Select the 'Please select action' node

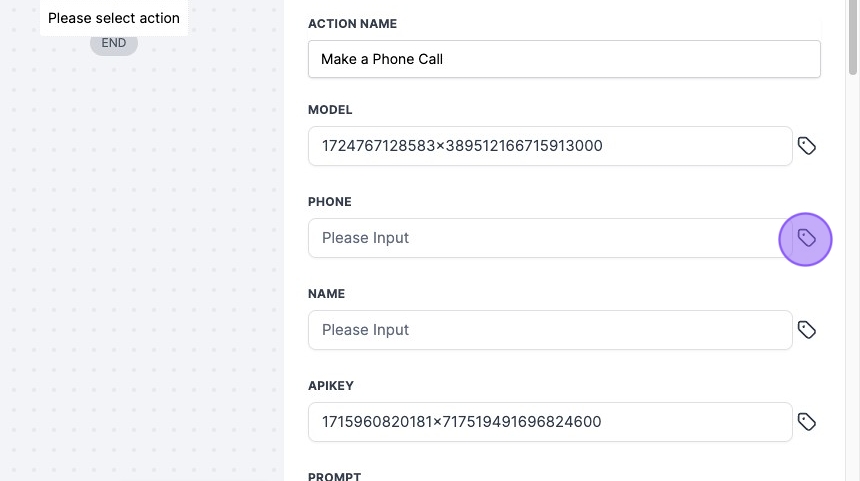(114, 18)
